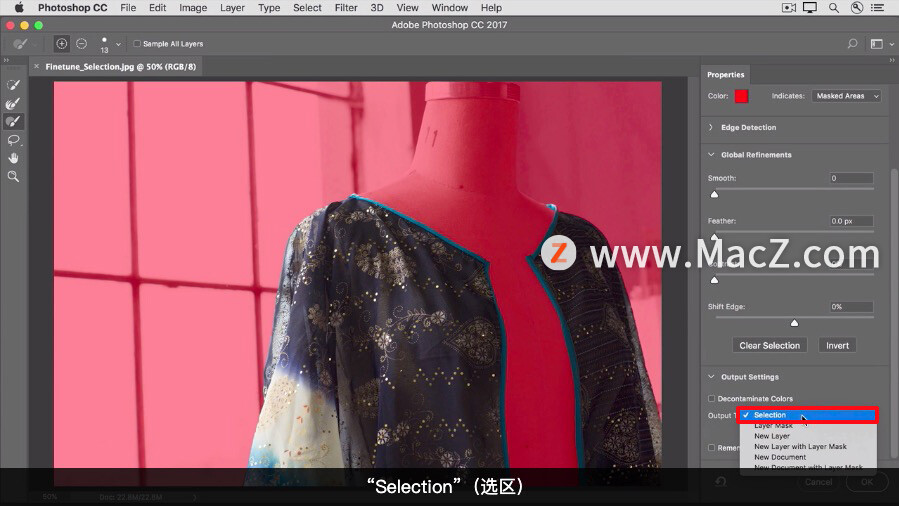
Task: Collapse the Output Settings section
Action: click(x=711, y=376)
